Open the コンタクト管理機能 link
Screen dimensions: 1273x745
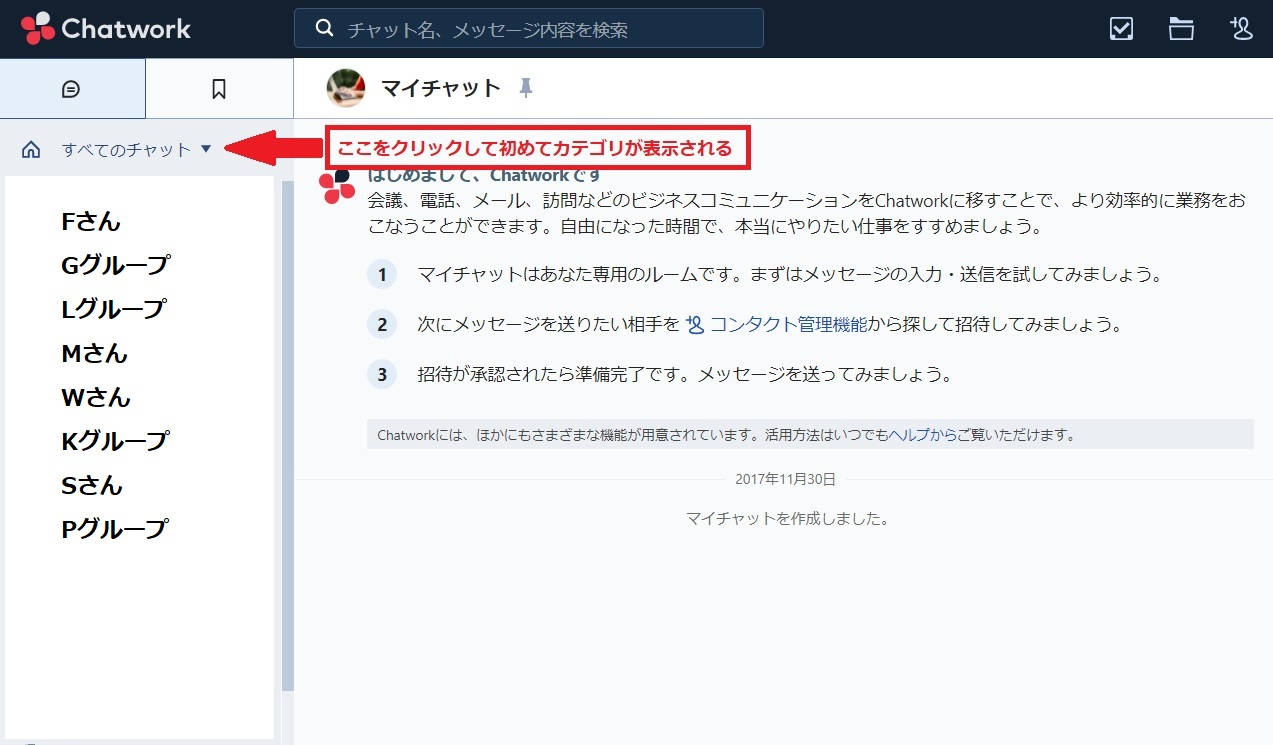click(x=788, y=325)
